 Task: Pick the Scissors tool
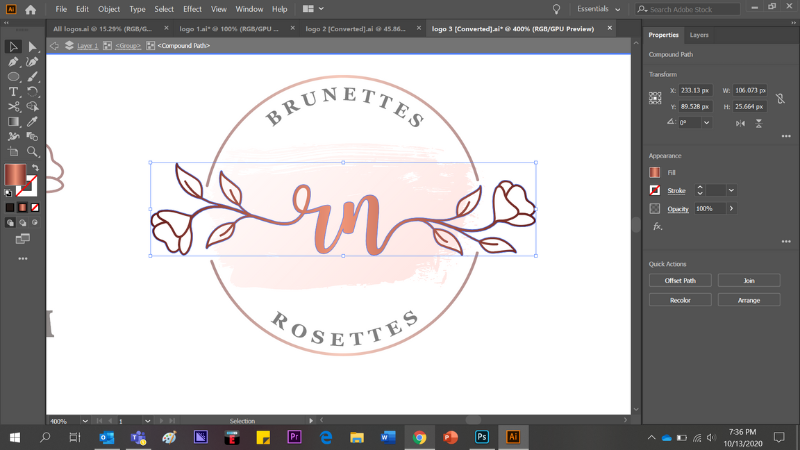14,106
